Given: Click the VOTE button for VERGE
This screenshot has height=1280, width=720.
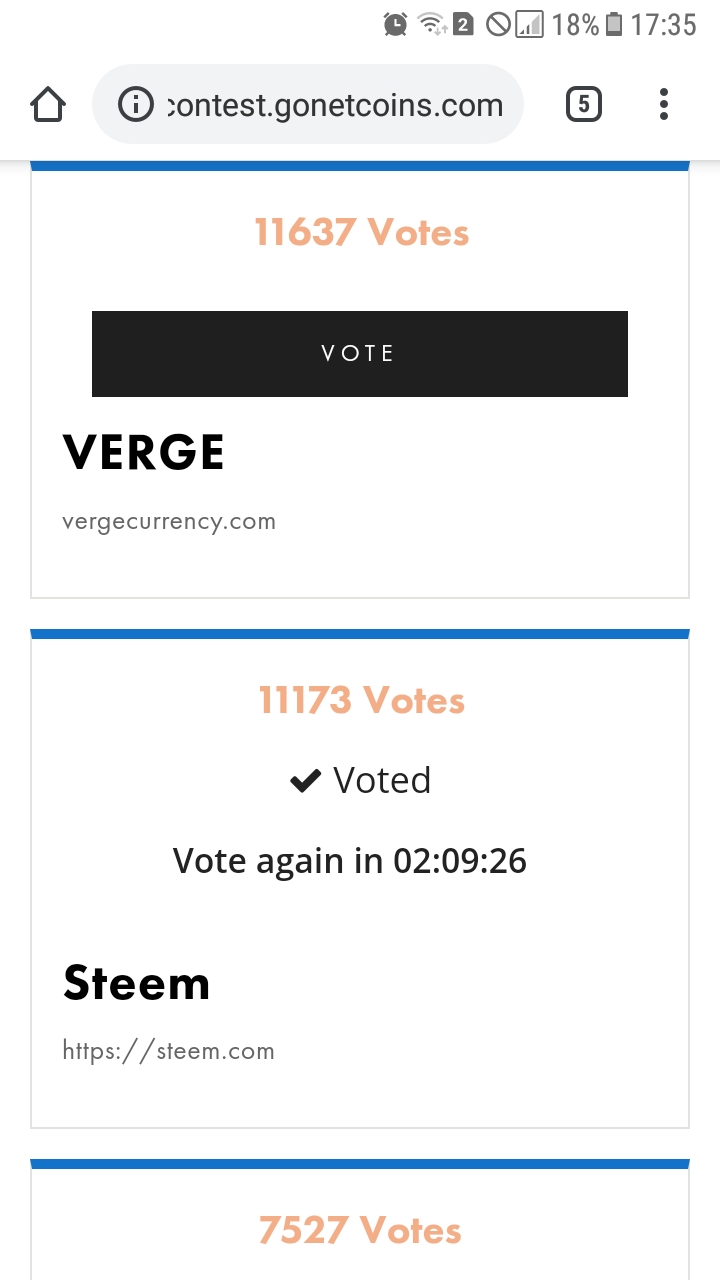Looking at the screenshot, I should [360, 353].
